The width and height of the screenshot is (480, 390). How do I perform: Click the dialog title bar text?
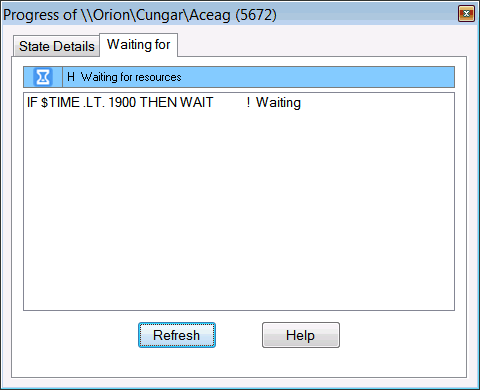[x=140, y=15]
